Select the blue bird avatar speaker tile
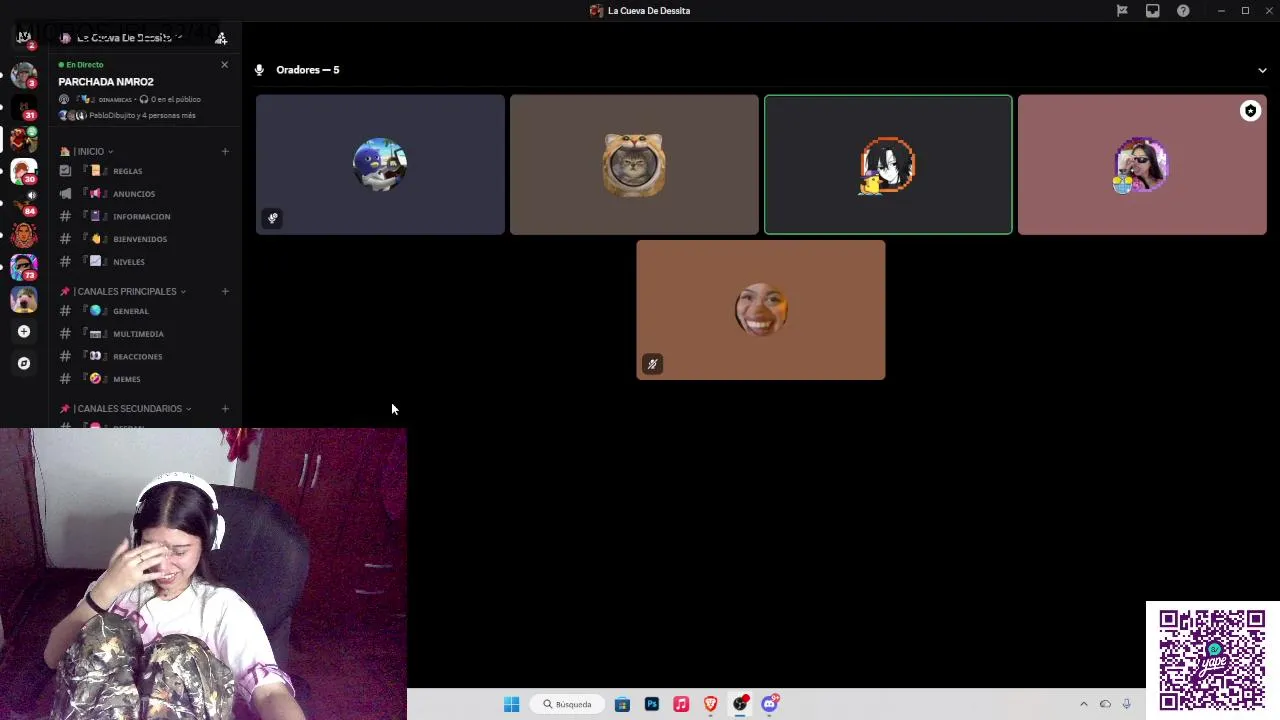 380,165
